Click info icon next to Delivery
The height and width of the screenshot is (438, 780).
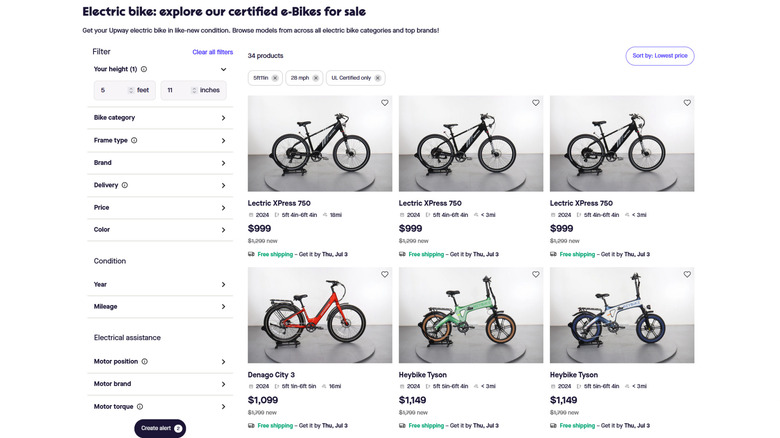(x=125, y=185)
